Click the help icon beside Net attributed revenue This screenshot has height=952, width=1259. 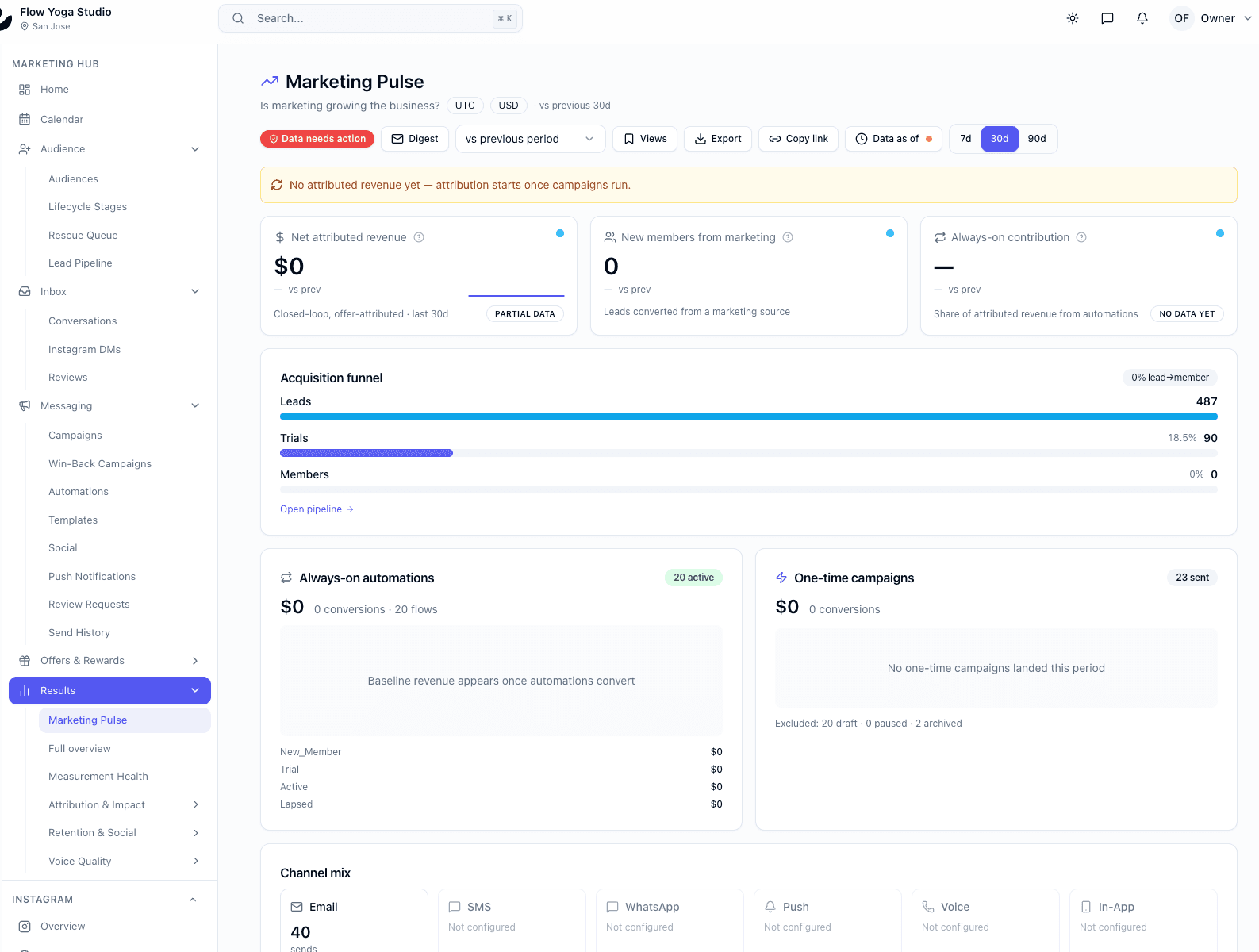coord(419,237)
